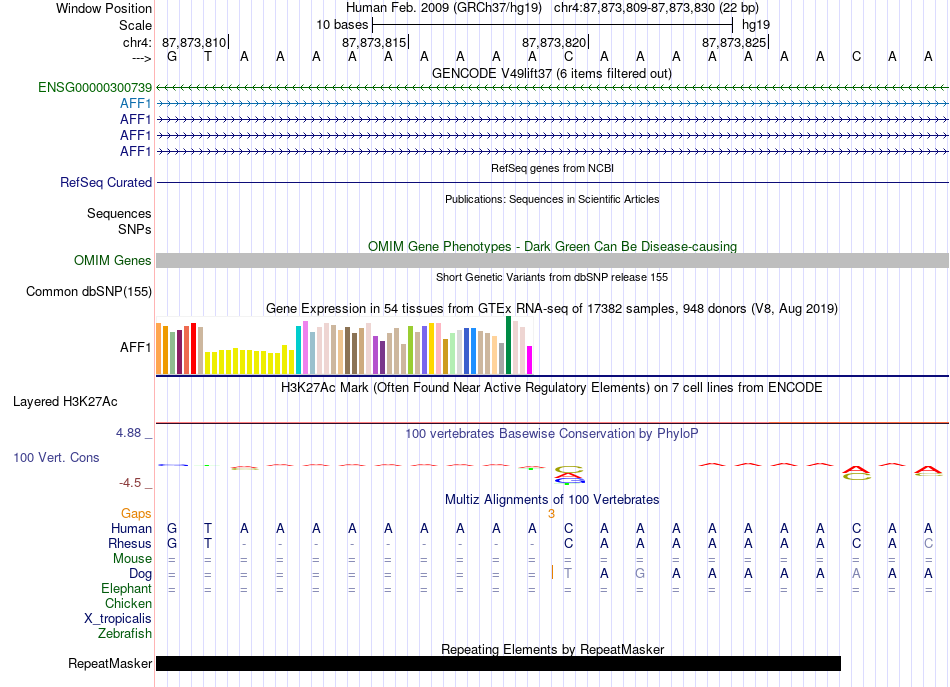This screenshot has width=950, height=687.
Task: Click the black RepeatMasker element bar
Action: point(498,663)
